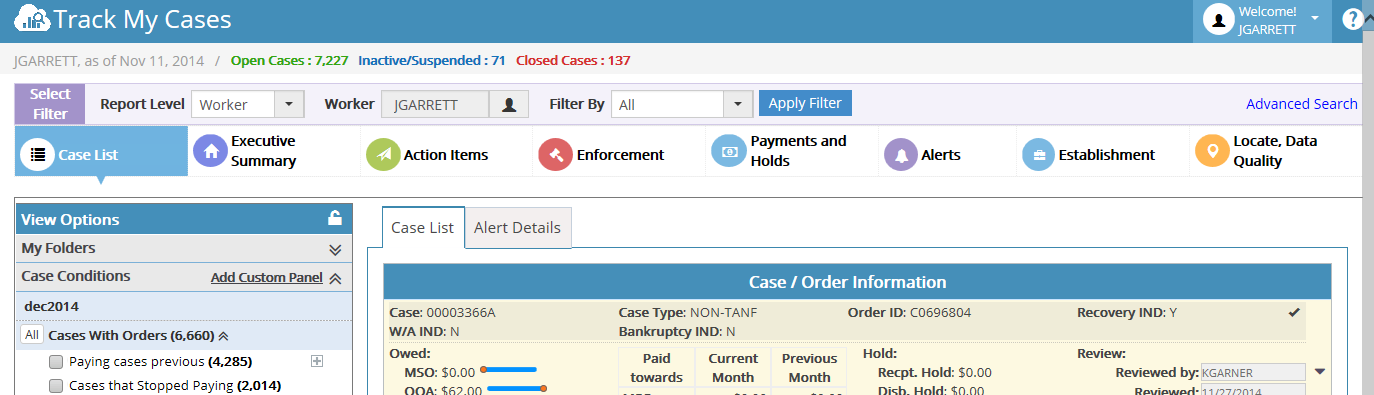Open Alerts bell icon
The width and height of the screenshot is (1374, 395).
tap(901, 155)
